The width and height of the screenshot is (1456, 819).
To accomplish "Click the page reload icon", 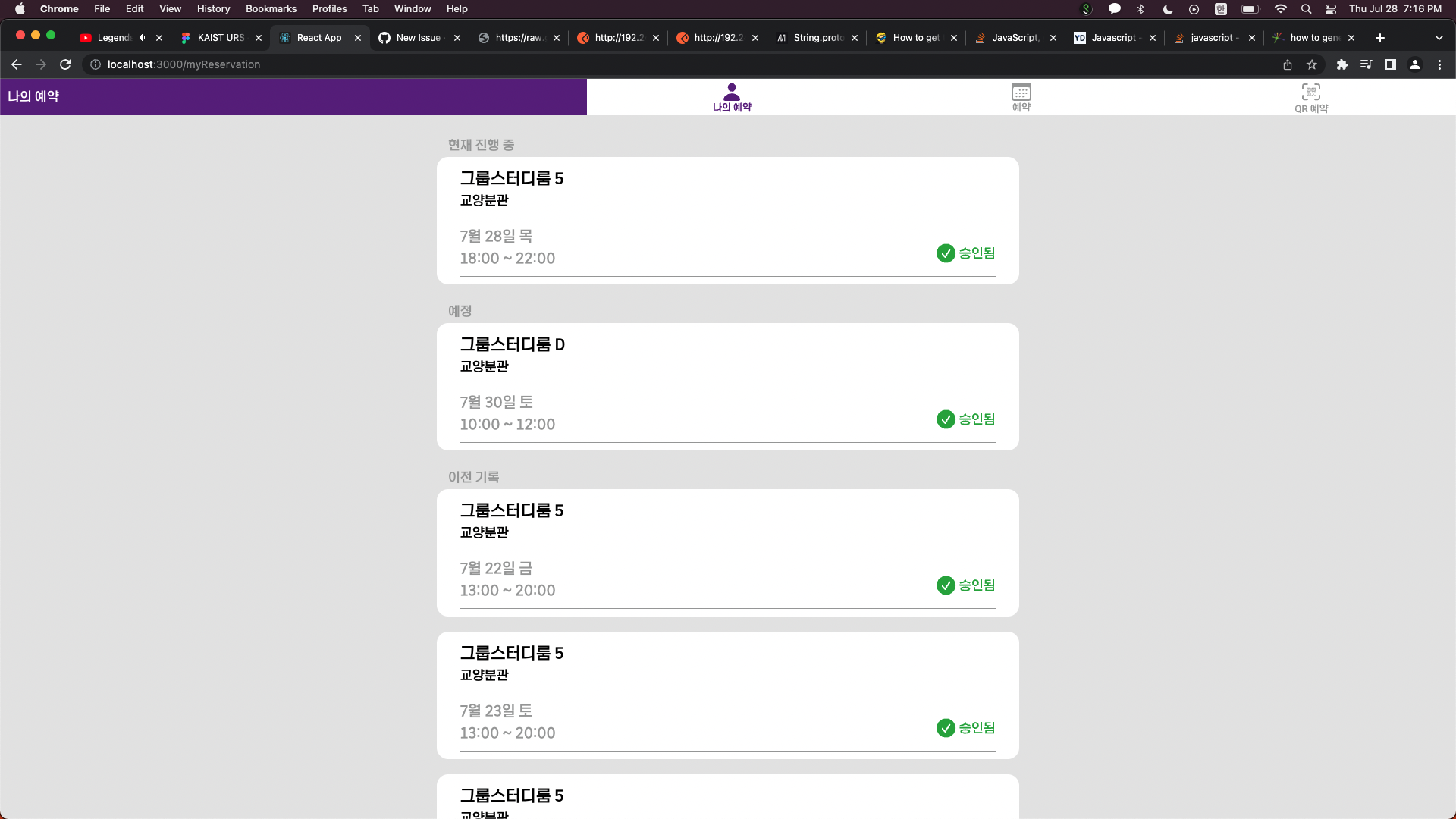I will point(65,64).
